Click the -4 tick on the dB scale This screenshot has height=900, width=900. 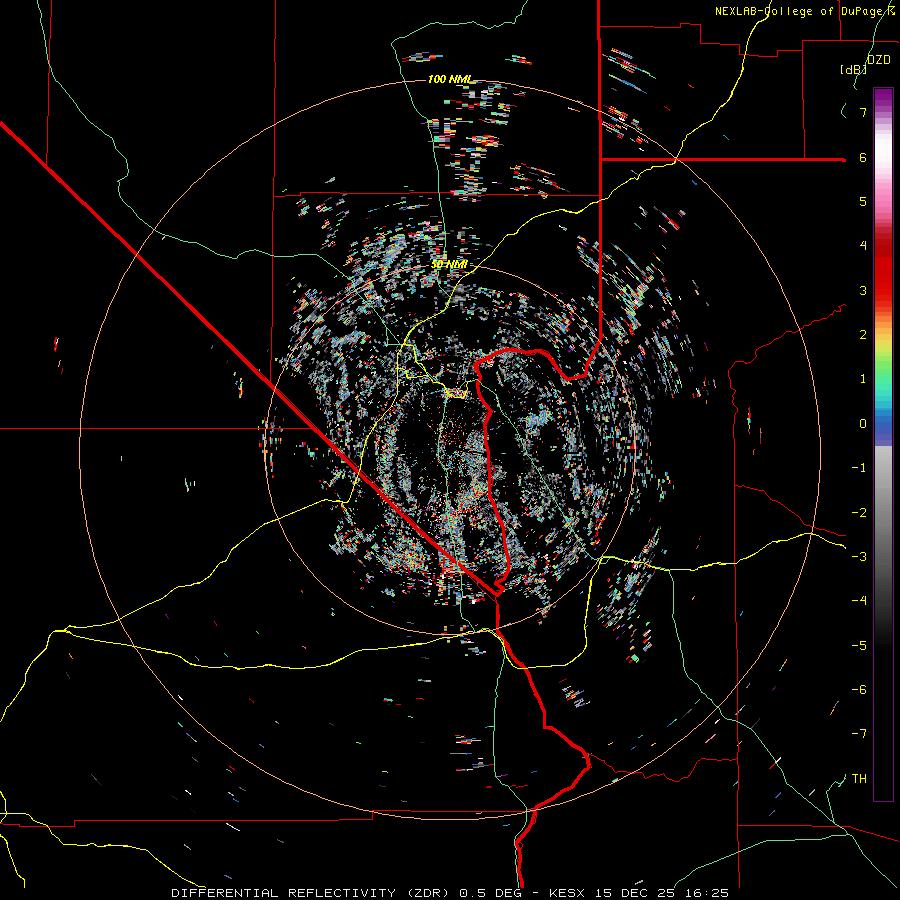pyautogui.click(x=860, y=600)
